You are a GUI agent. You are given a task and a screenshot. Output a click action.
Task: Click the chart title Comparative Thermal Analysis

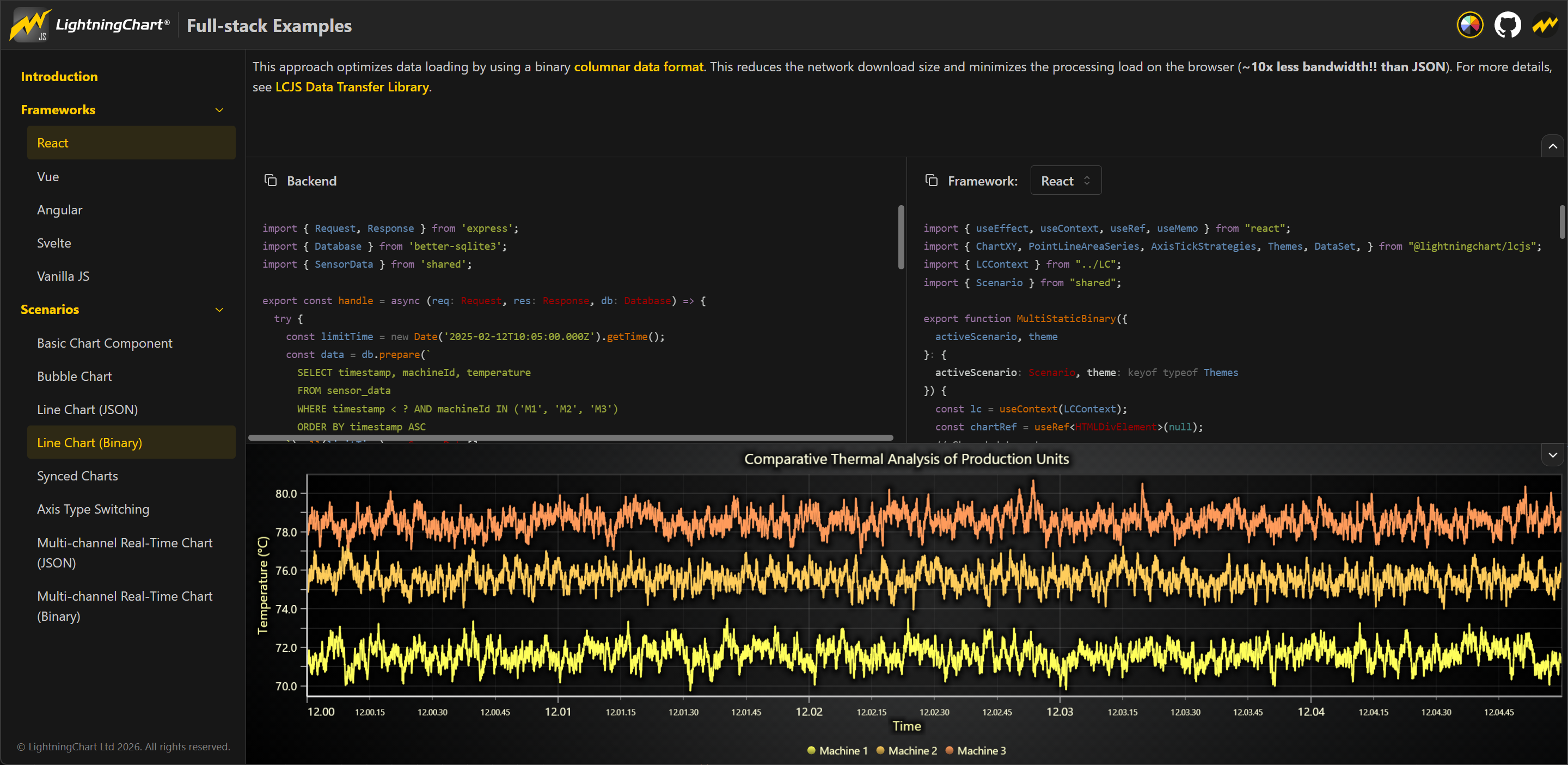[906, 459]
